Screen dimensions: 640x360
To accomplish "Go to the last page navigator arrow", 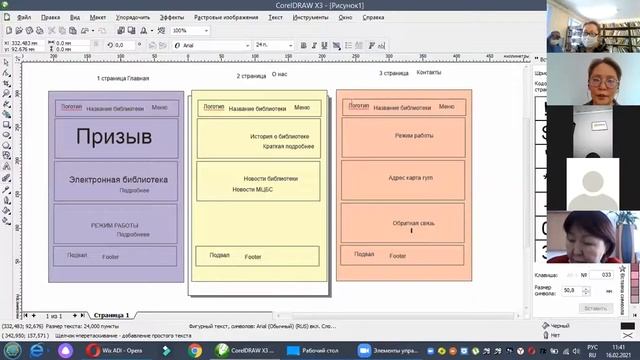I will pyautogui.click(x=83, y=316).
